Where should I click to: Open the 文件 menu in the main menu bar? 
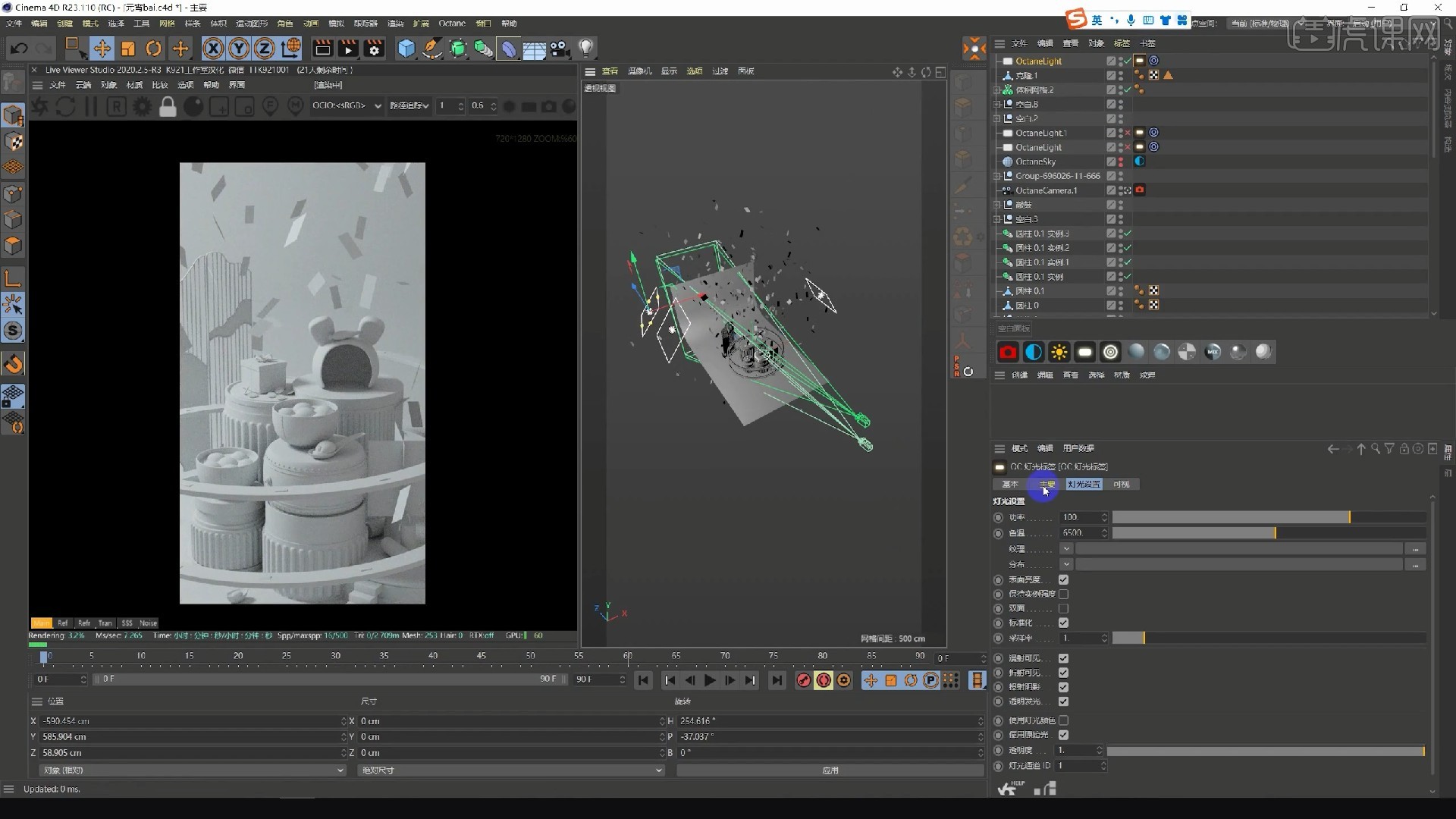[14, 24]
